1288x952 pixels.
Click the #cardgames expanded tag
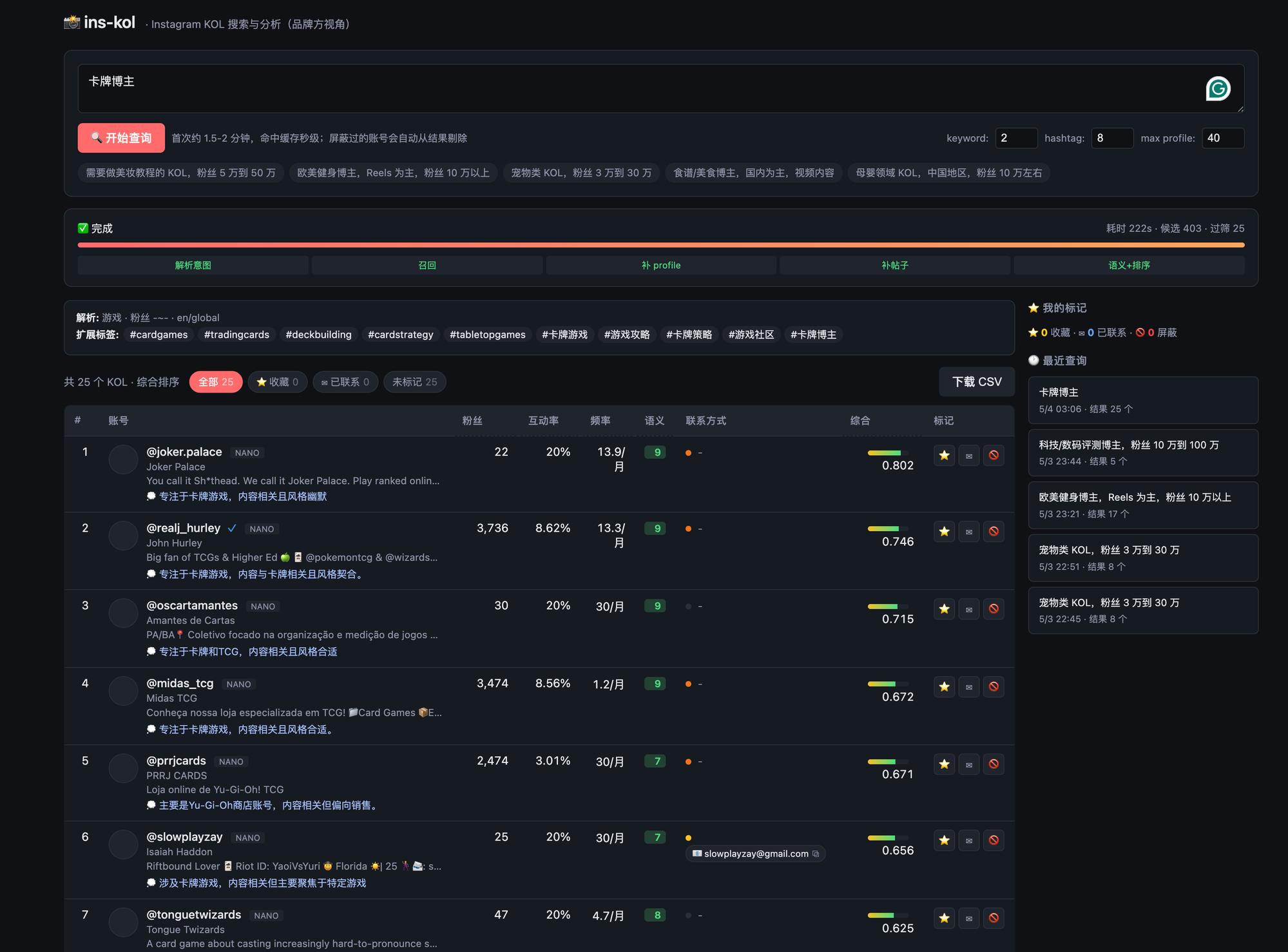[159, 335]
